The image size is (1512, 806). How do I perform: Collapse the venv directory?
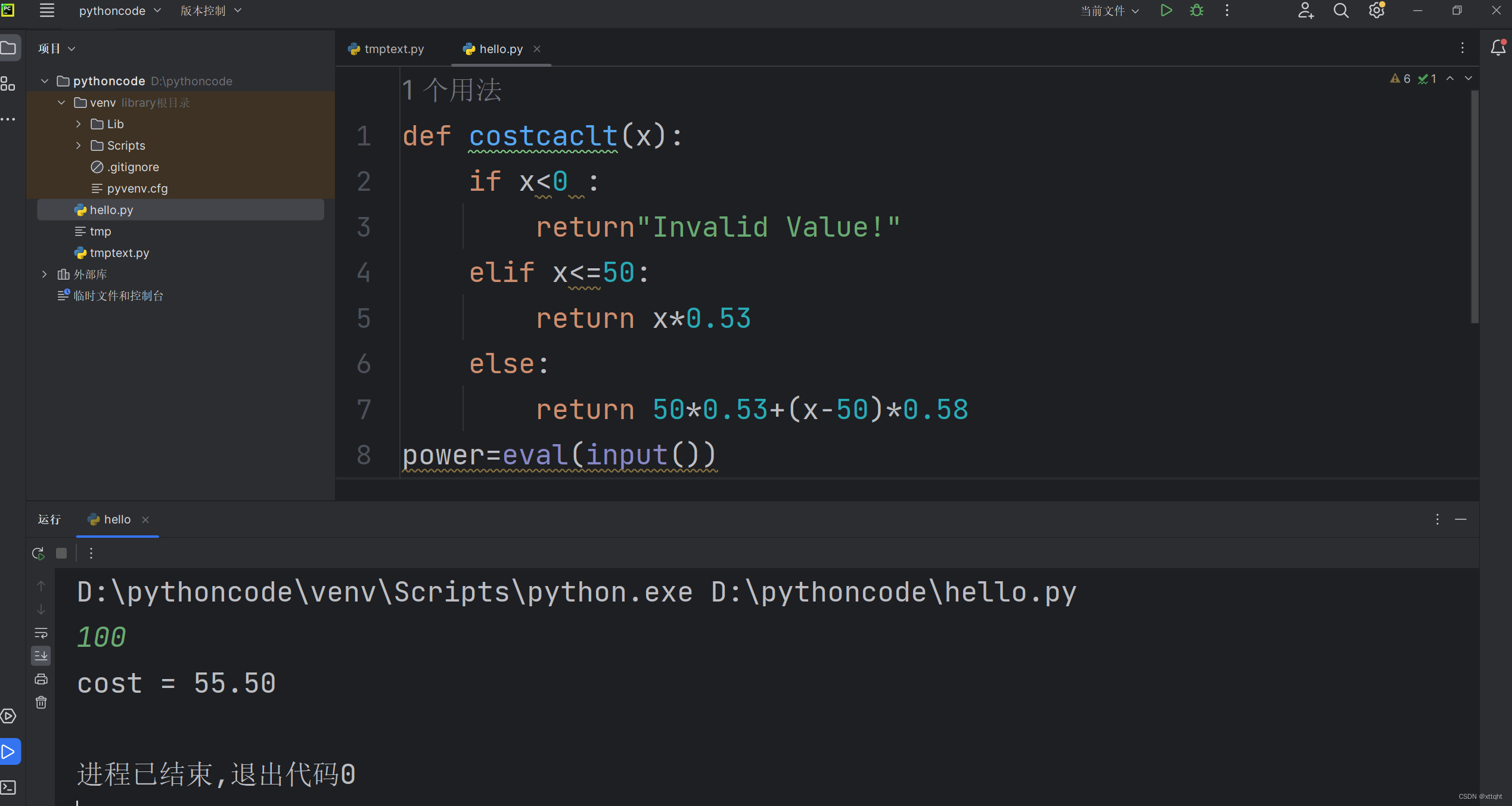click(61, 102)
